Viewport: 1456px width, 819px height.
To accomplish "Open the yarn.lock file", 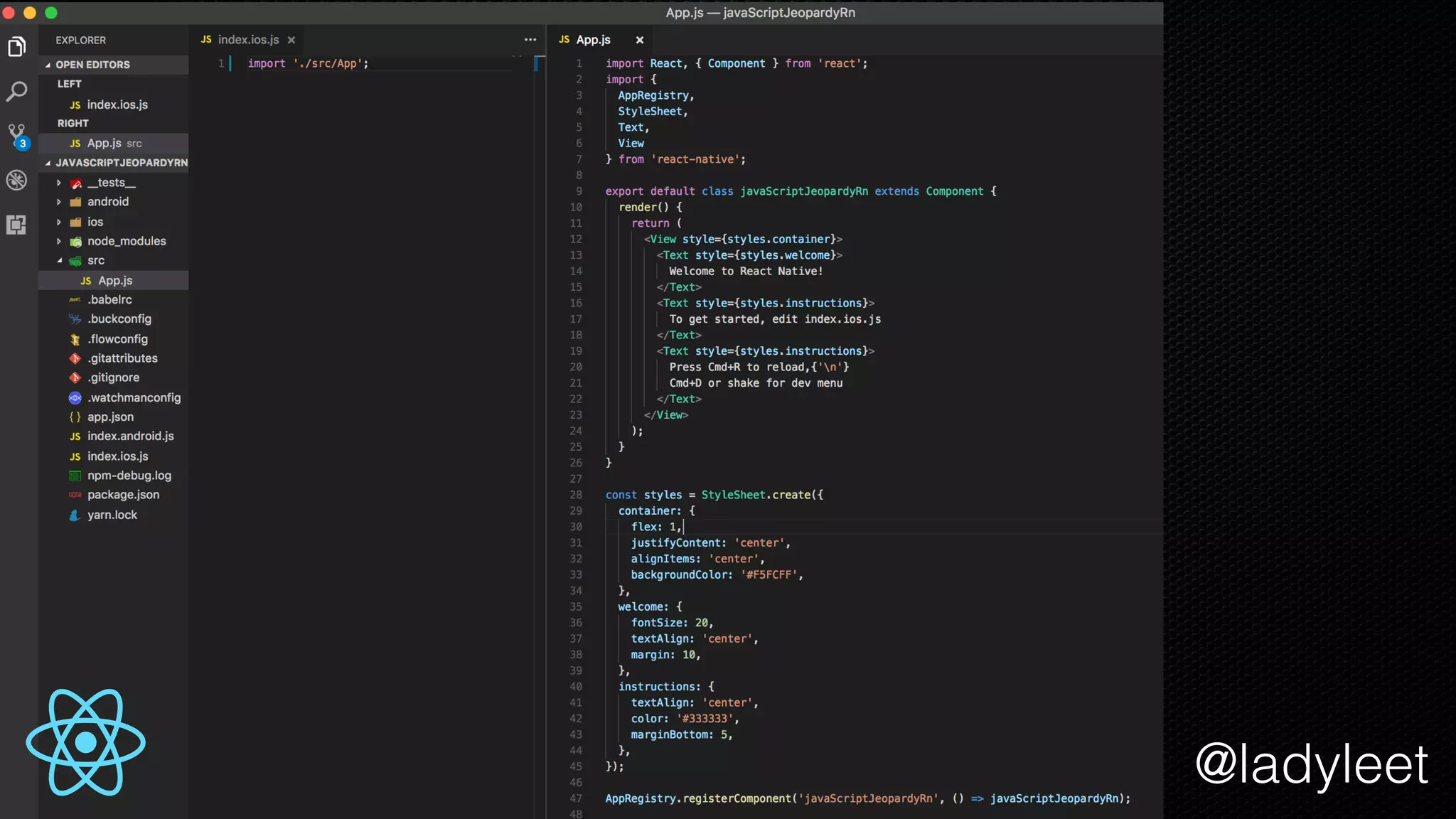I will (112, 515).
